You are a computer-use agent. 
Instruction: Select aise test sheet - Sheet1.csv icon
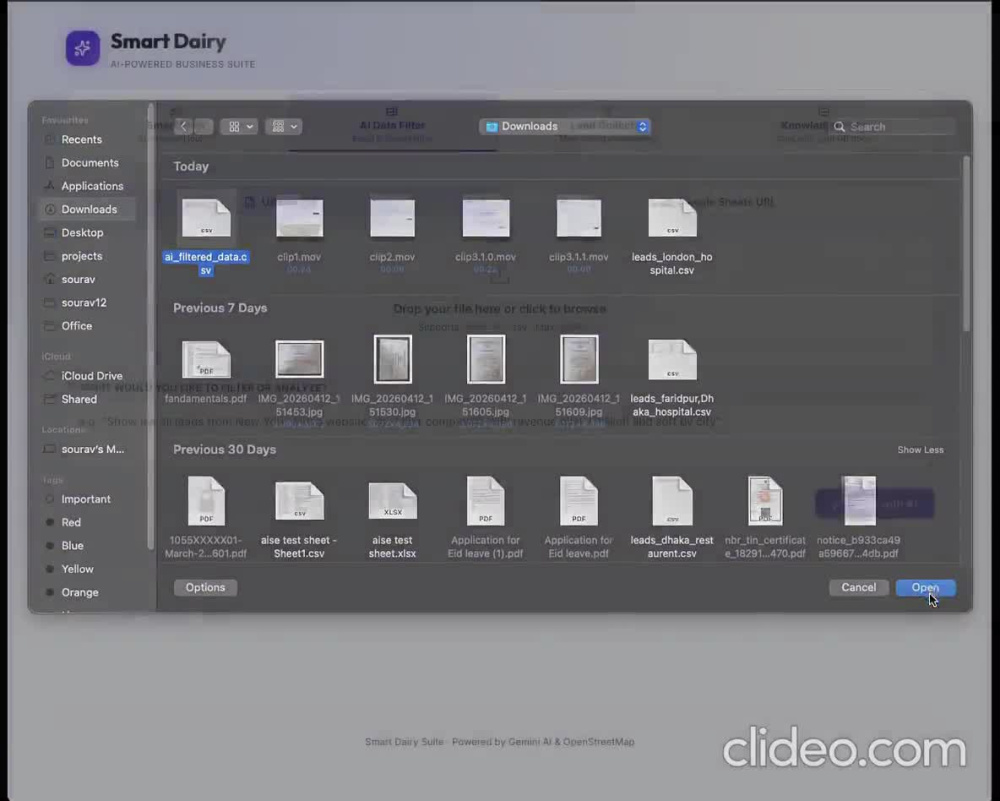[299, 501]
